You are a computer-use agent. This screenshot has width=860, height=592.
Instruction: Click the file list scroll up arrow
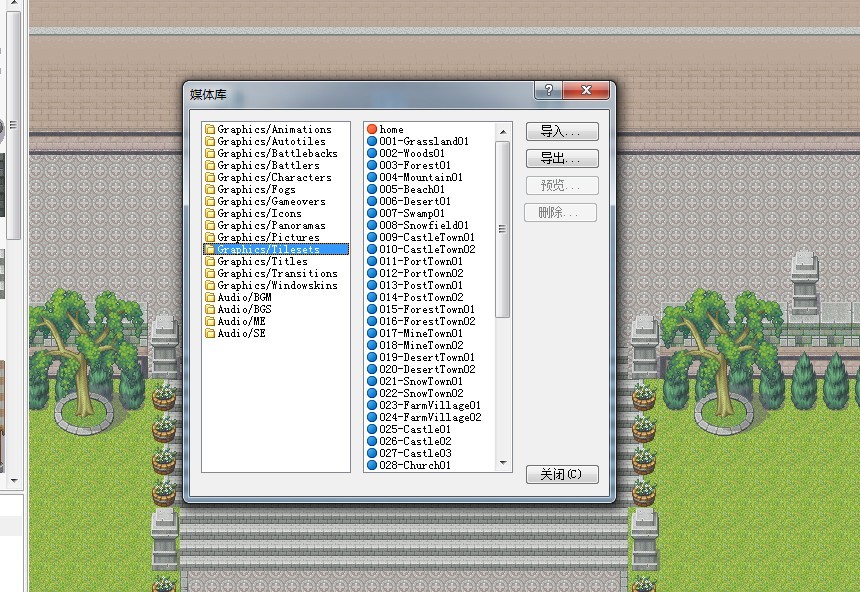point(503,132)
